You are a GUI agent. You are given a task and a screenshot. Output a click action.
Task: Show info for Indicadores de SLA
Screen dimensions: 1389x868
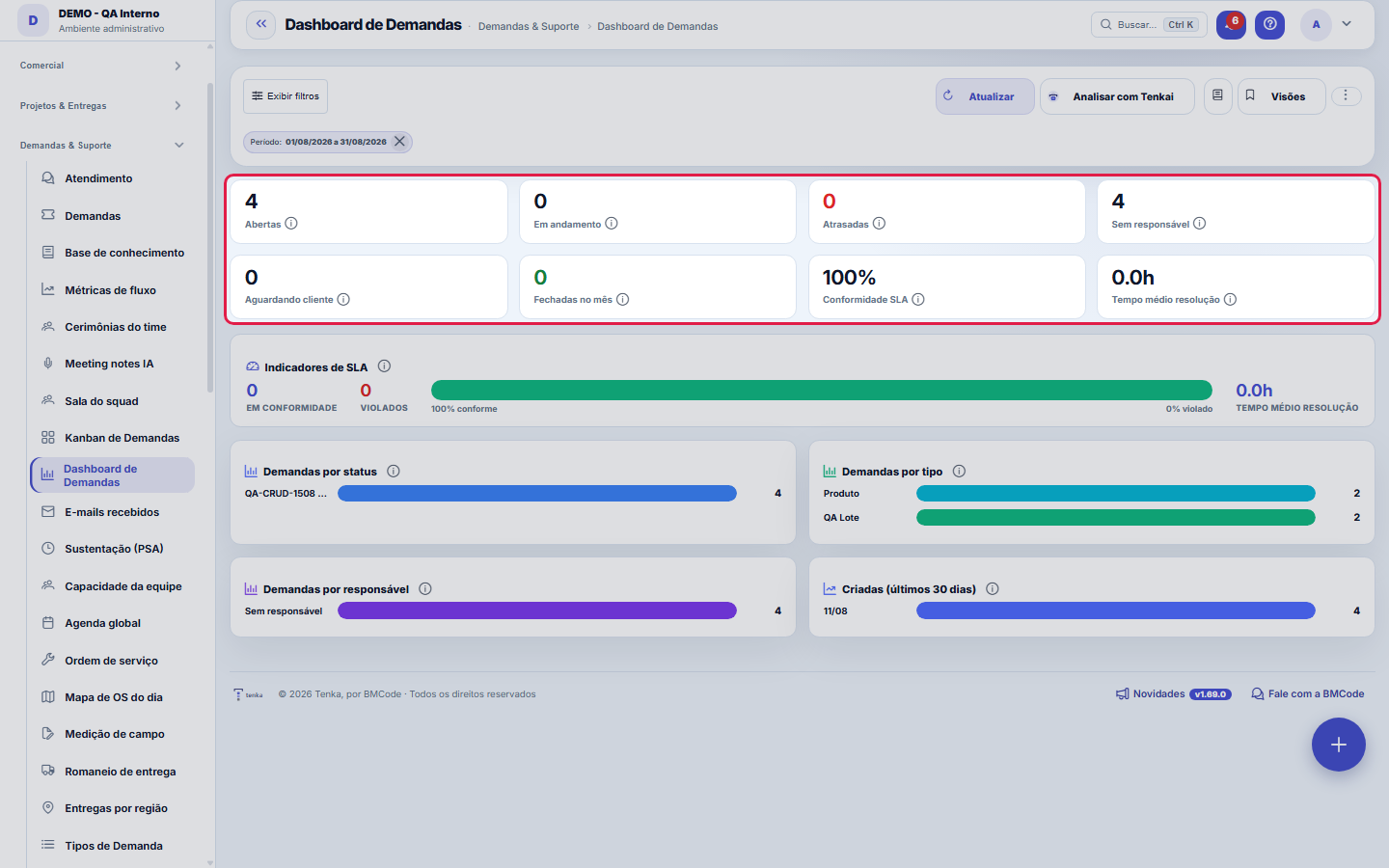pos(384,366)
